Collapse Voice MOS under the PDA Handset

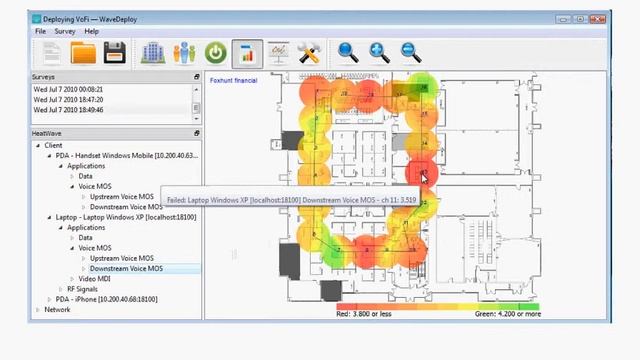pos(72,187)
